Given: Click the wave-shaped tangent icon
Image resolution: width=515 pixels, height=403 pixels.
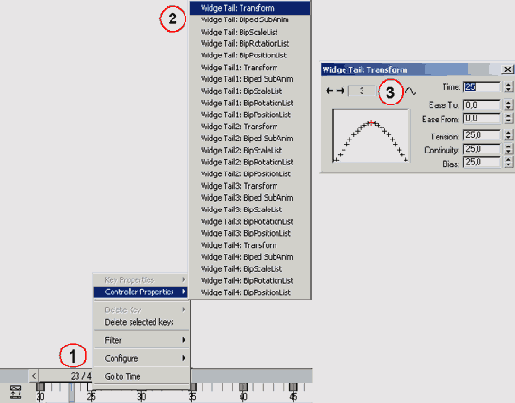Looking at the screenshot, I should 411,91.
